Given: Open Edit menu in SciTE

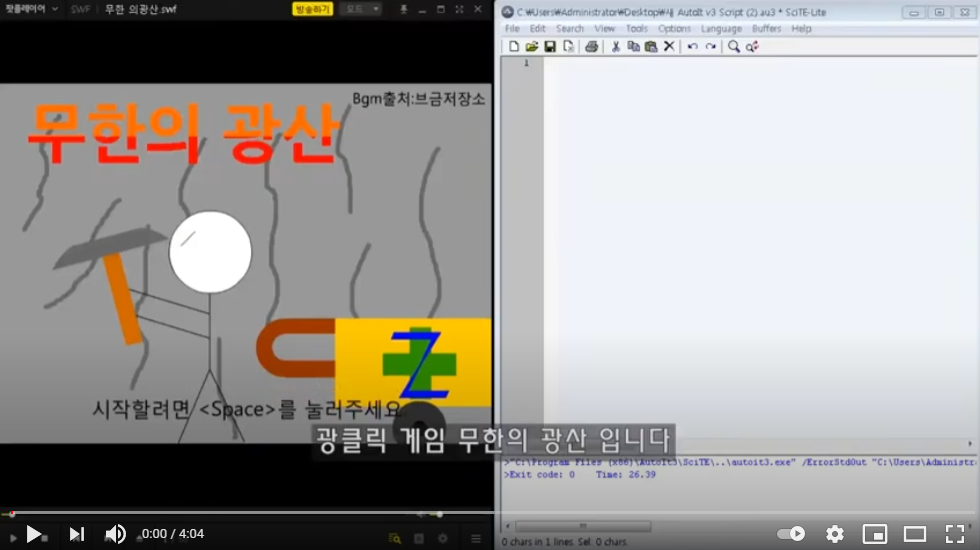Looking at the screenshot, I should point(538,29).
